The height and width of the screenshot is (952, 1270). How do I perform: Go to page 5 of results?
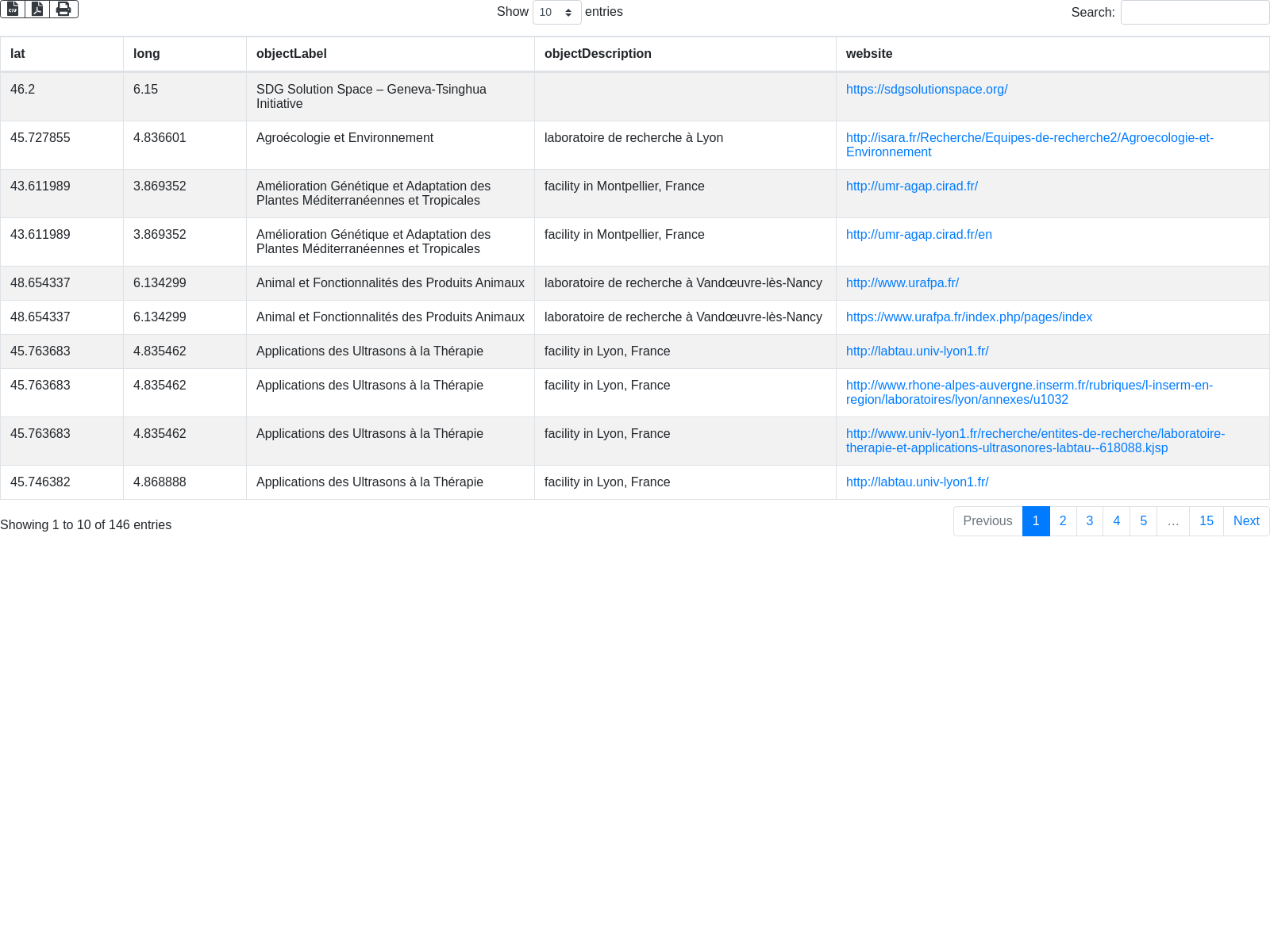pos(1143,521)
